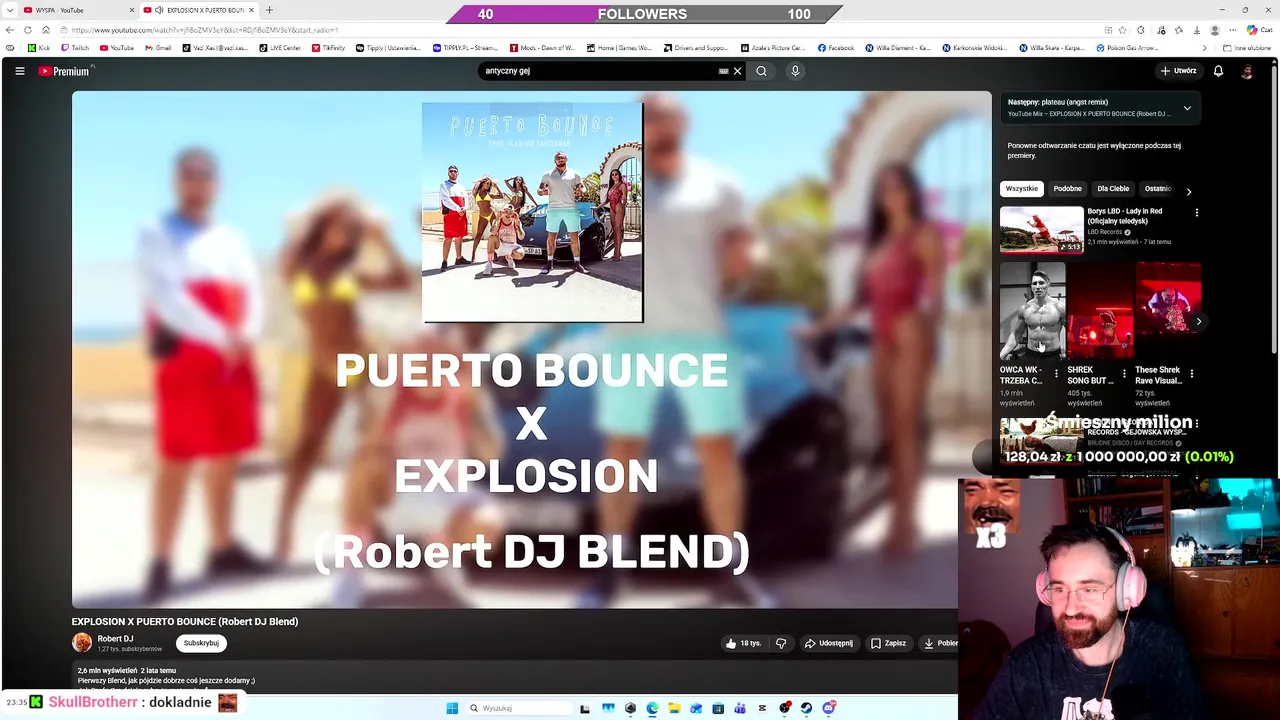Image resolution: width=1280 pixels, height=720 pixels.
Task: Close the WYSPA - YouTube tab
Action: coord(132,10)
